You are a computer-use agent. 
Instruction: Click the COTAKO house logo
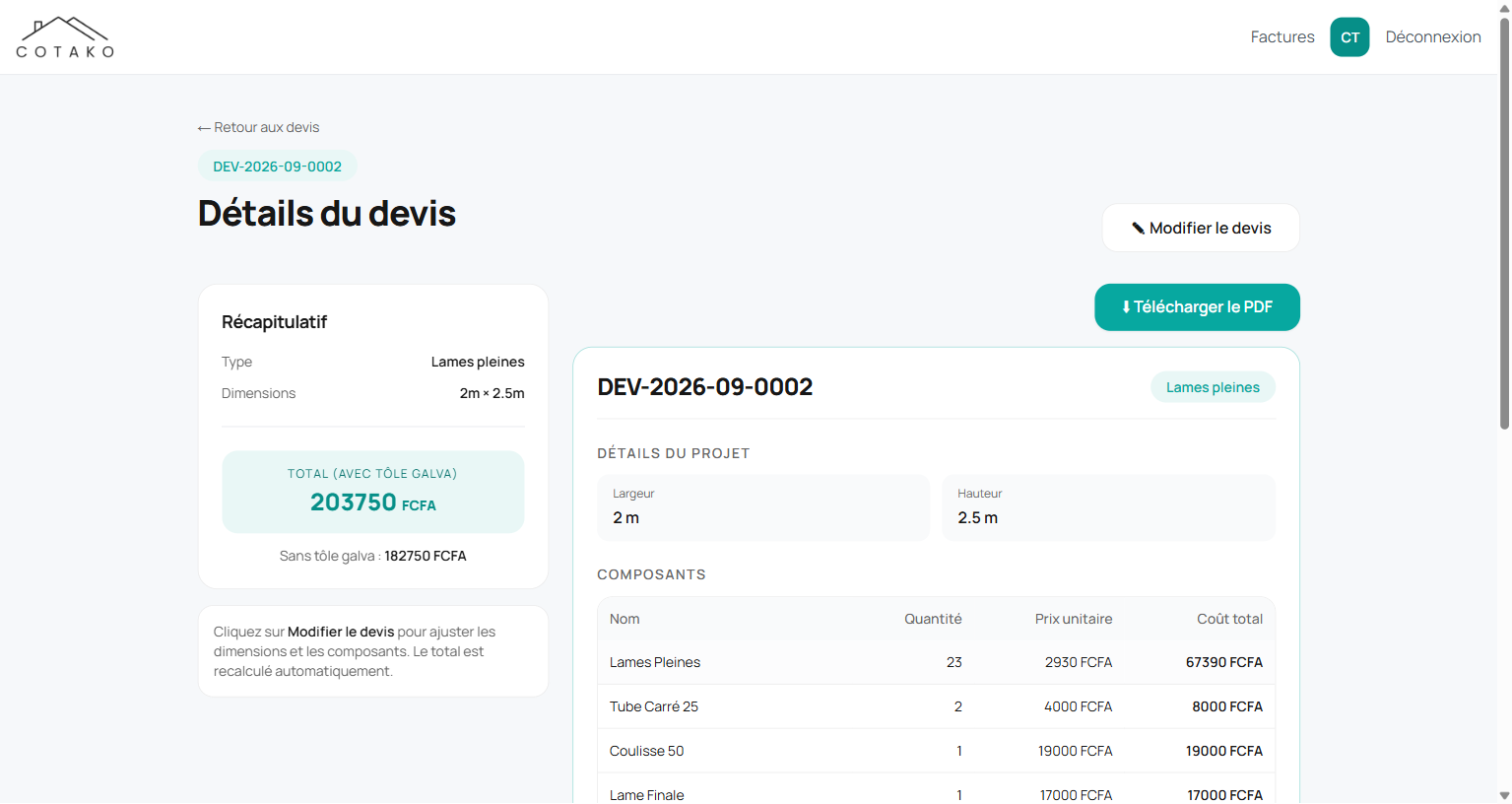pyautogui.click(x=65, y=37)
